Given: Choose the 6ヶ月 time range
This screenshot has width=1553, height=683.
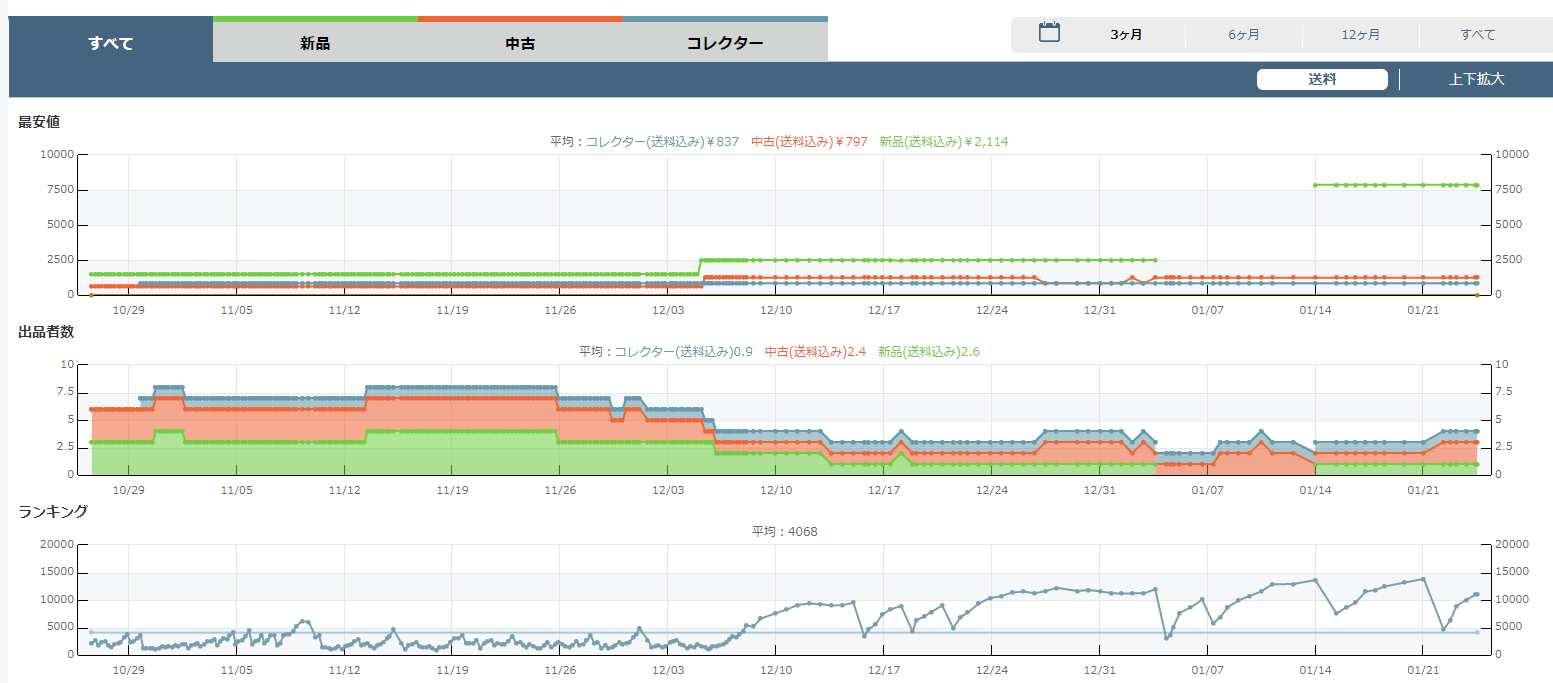Looking at the screenshot, I should pyautogui.click(x=1244, y=35).
